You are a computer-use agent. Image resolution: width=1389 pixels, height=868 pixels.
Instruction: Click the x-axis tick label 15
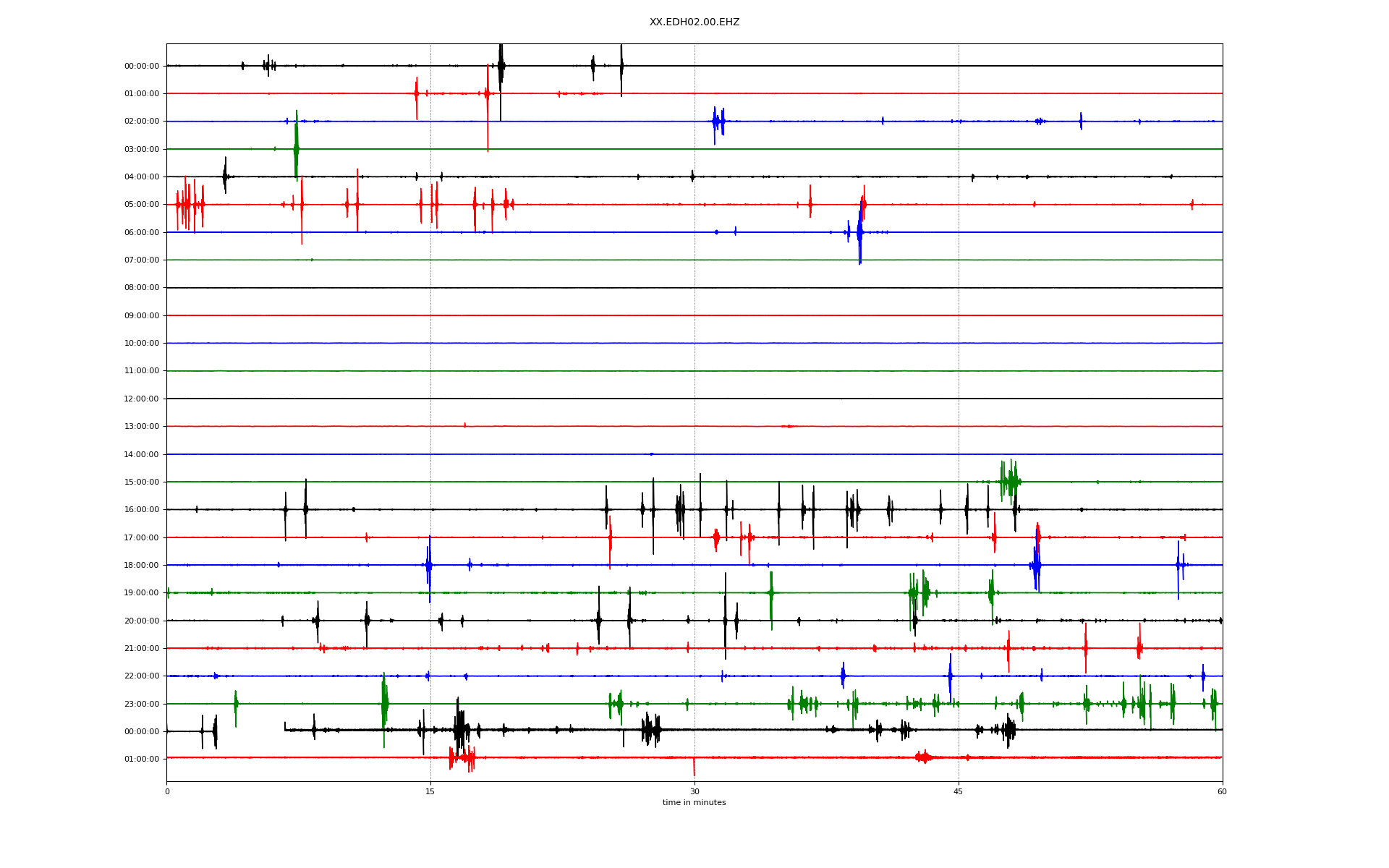tap(430, 791)
